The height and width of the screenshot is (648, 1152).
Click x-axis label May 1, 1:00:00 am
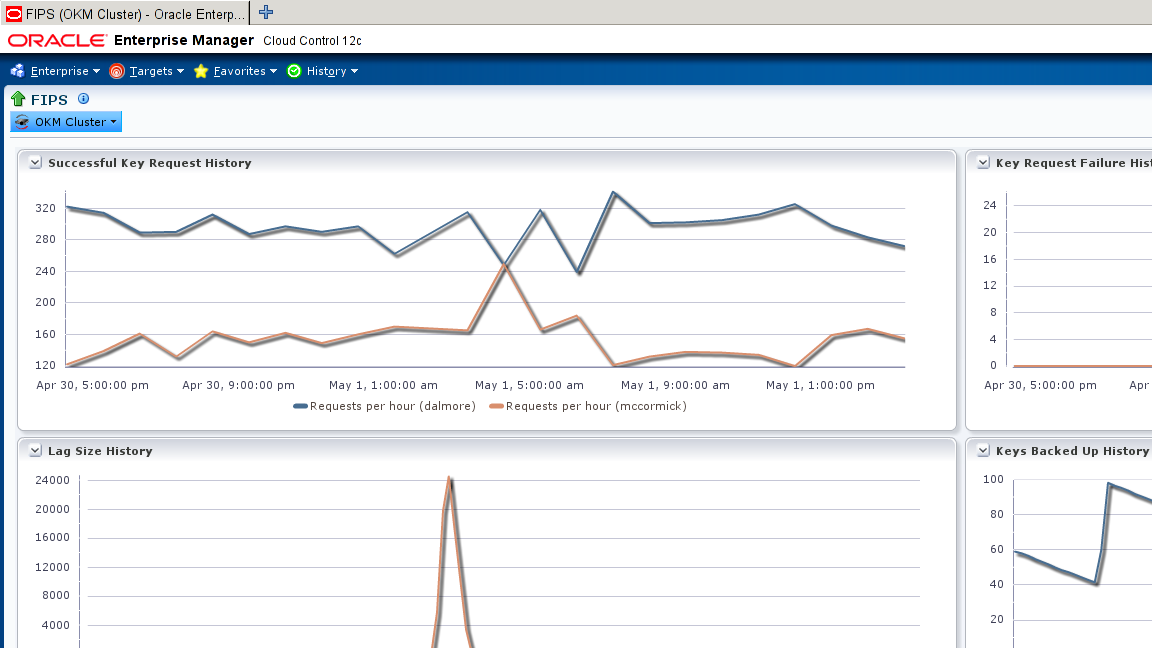[384, 385]
